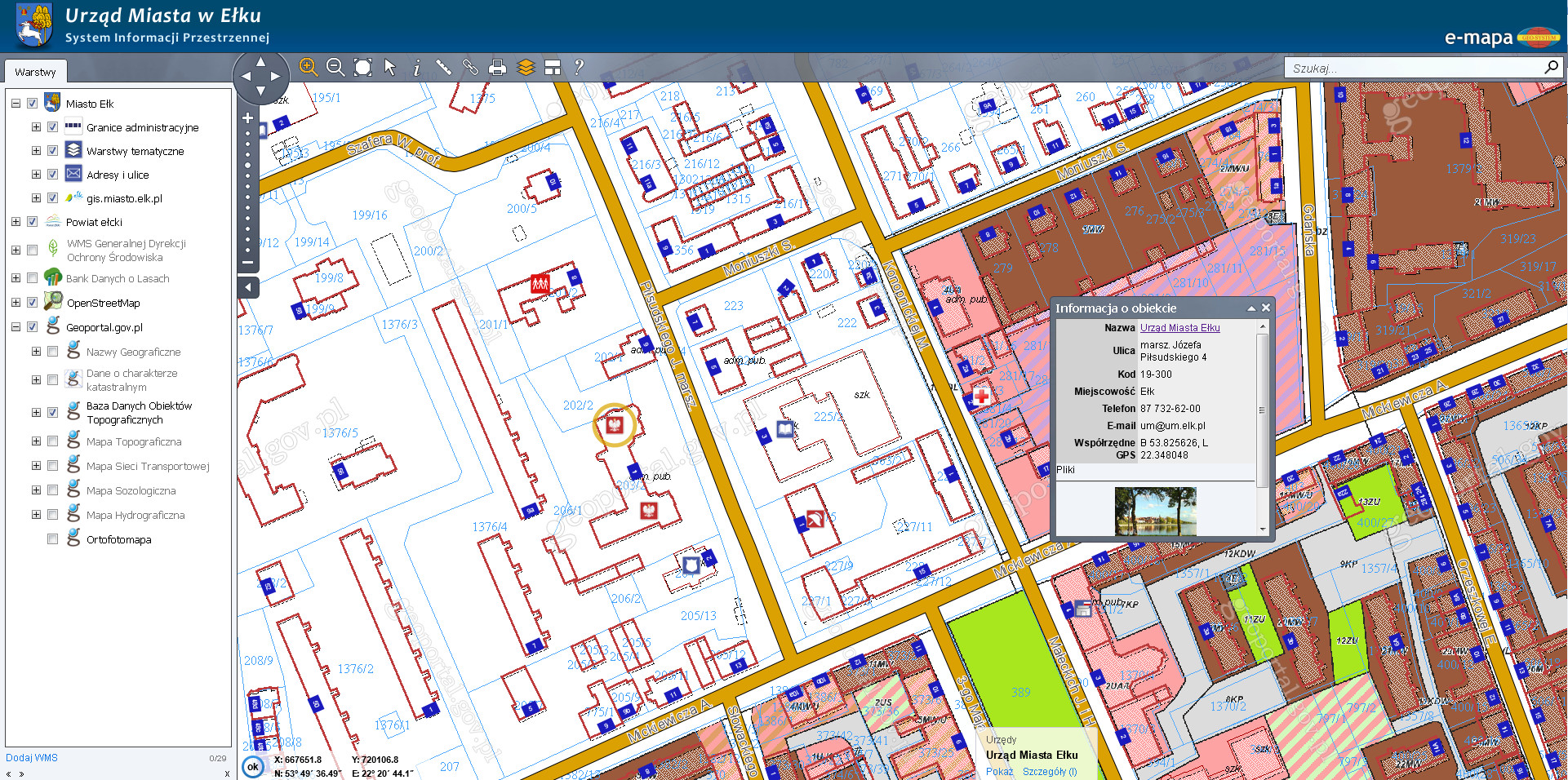Expand Nazwy Geograficzne node

point(36,352)
